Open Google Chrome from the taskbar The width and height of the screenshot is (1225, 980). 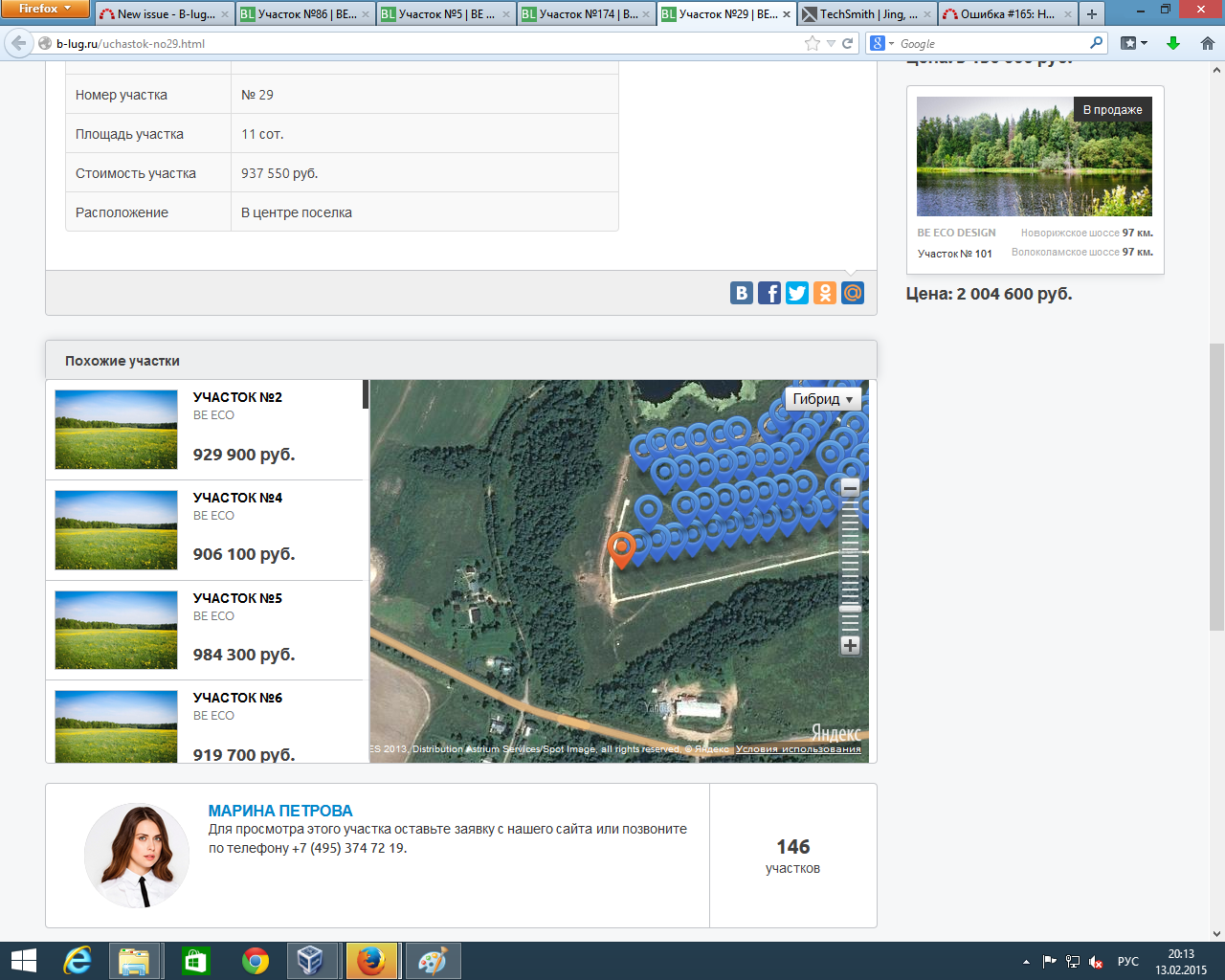click(x=255, y=960)
